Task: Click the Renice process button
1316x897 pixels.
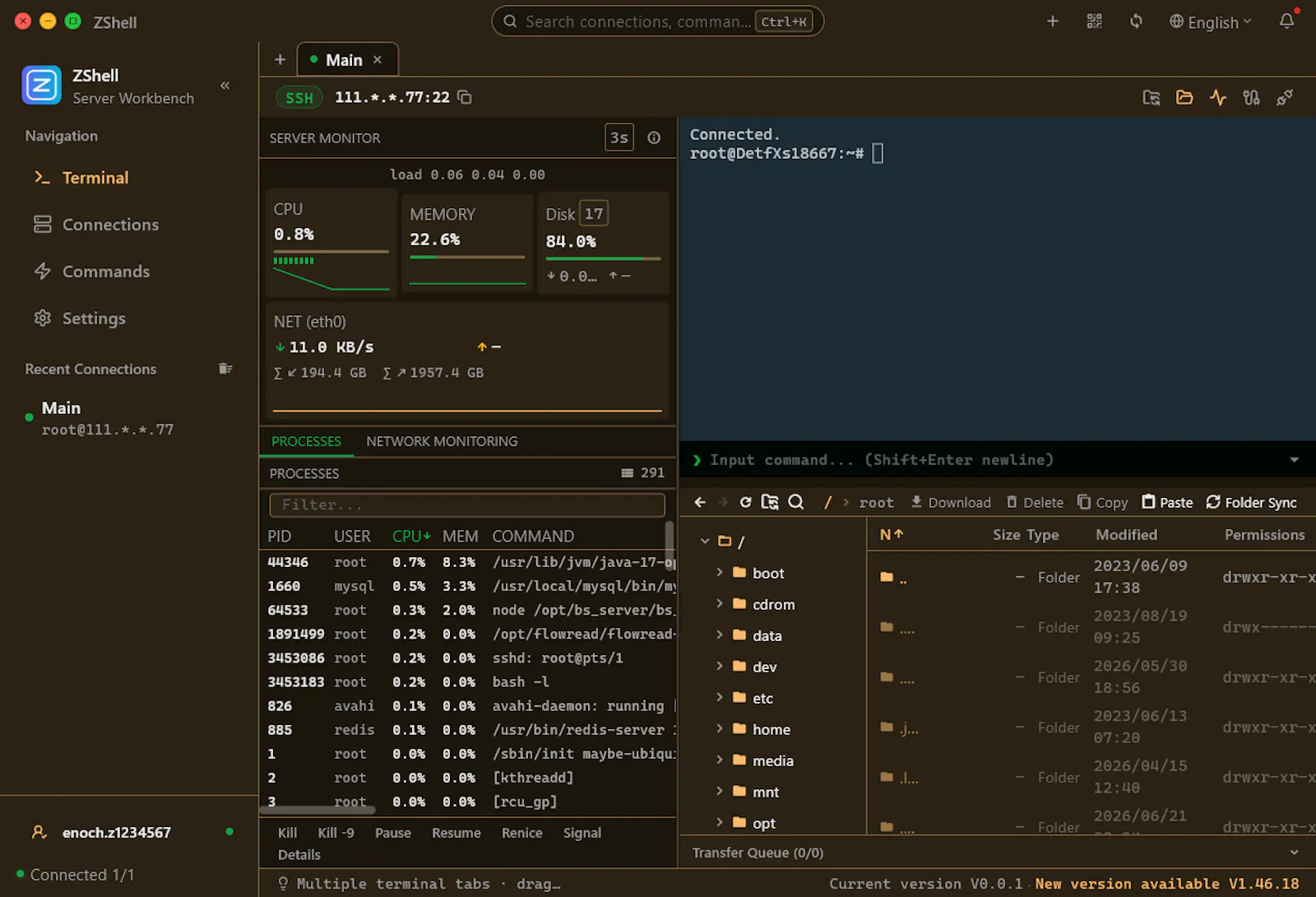Action: coord(522,833)
